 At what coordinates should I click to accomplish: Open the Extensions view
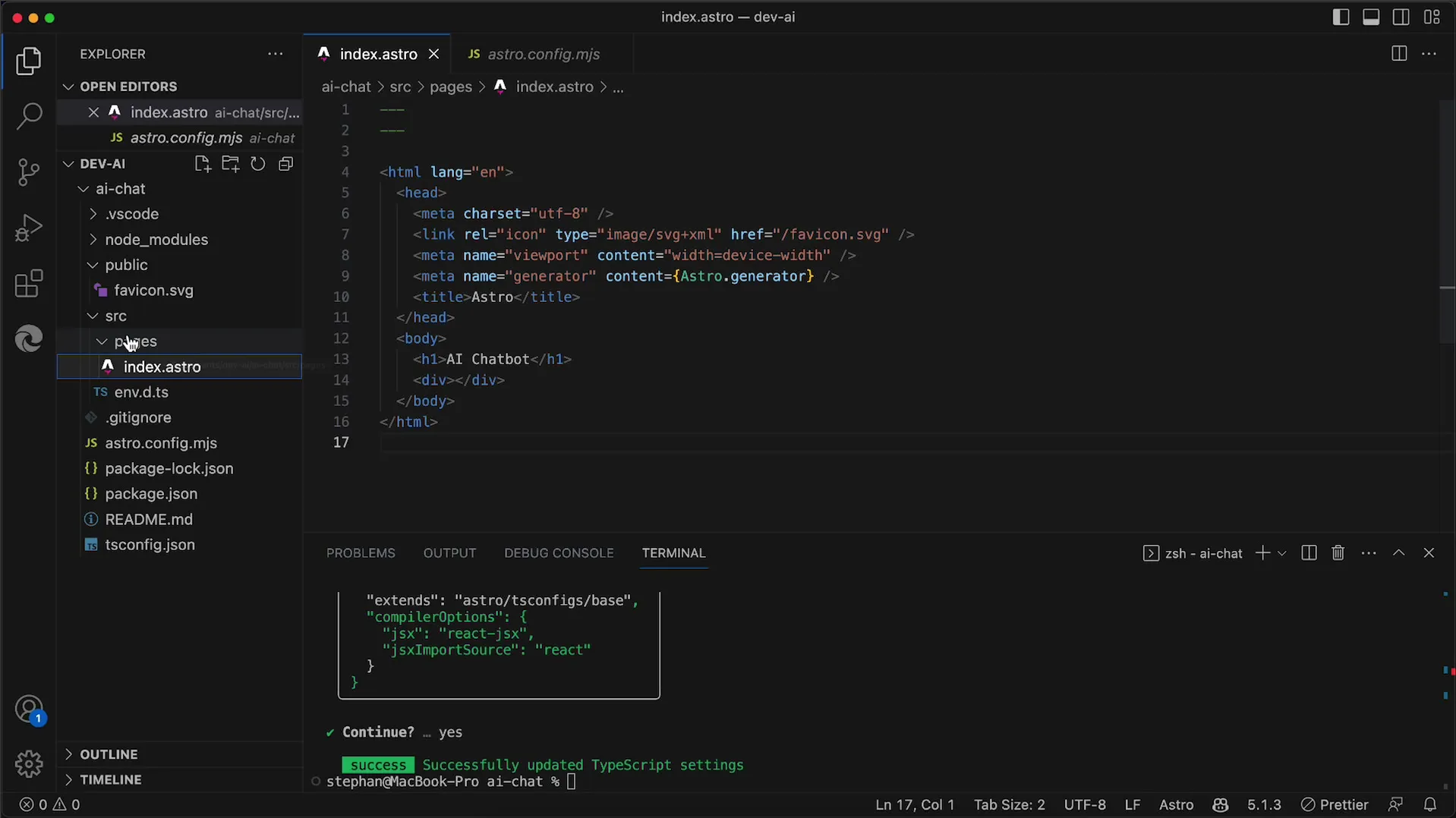pyautogui.click(x=29, y=284)
